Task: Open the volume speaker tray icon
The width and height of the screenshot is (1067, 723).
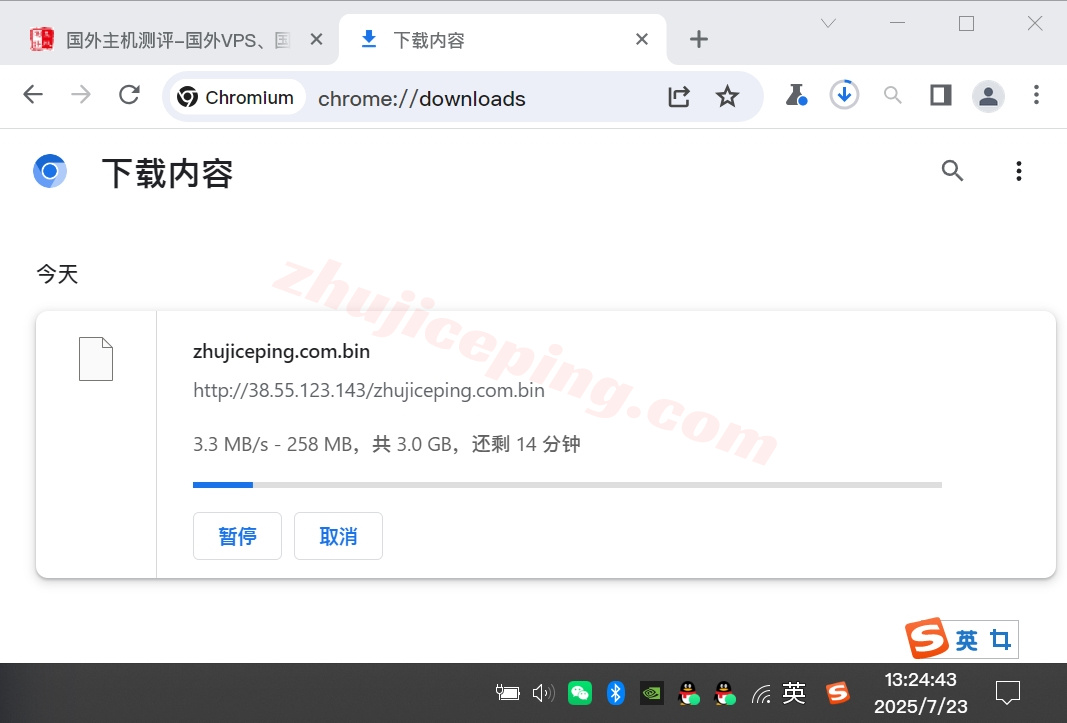Action: coord(543,693)
